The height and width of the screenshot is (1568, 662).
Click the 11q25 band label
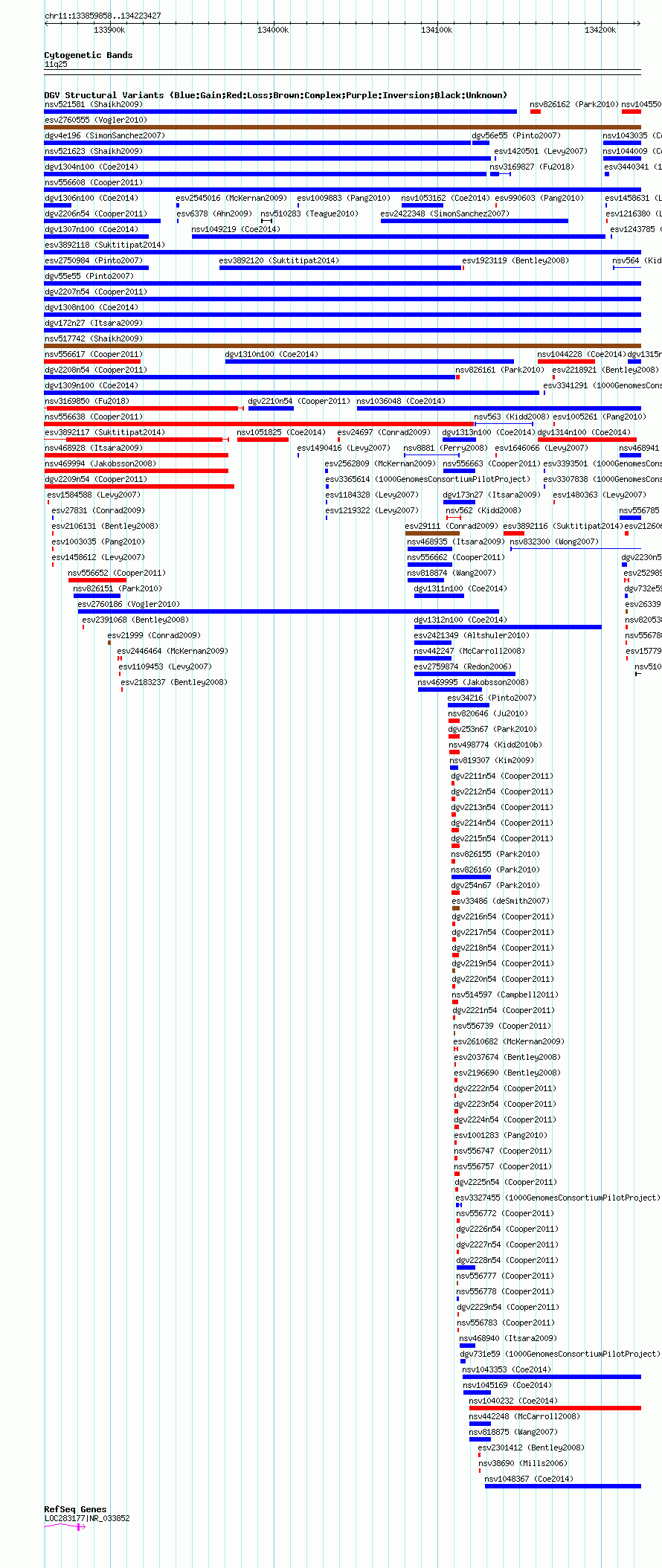click(56, 64)
